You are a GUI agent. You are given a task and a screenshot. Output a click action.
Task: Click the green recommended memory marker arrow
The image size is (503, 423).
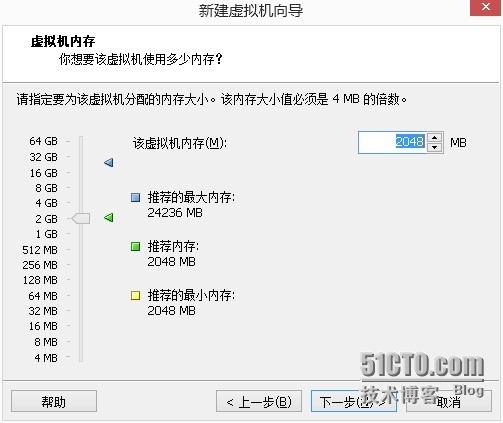[x=109, y=218]
